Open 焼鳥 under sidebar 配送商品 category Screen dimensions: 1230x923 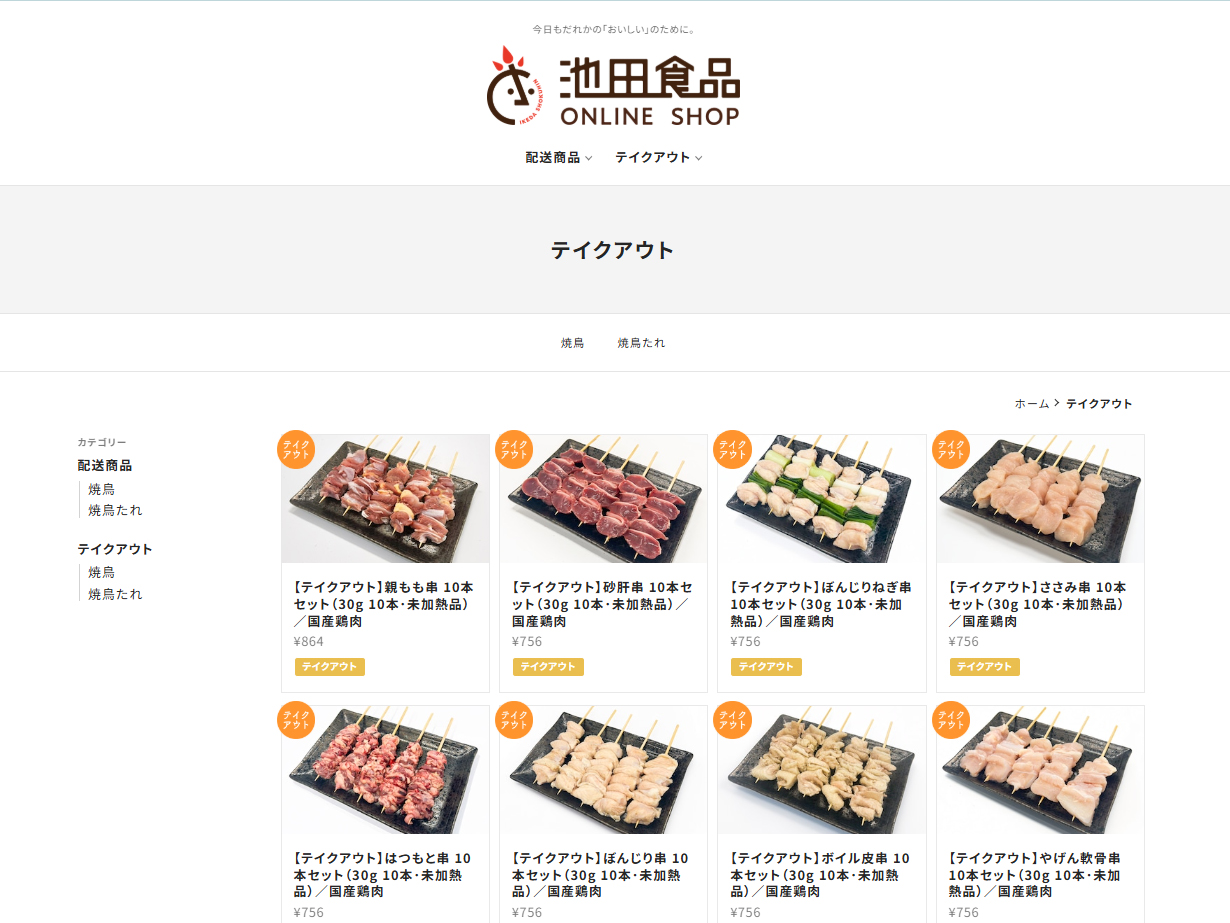click(102, 489)
